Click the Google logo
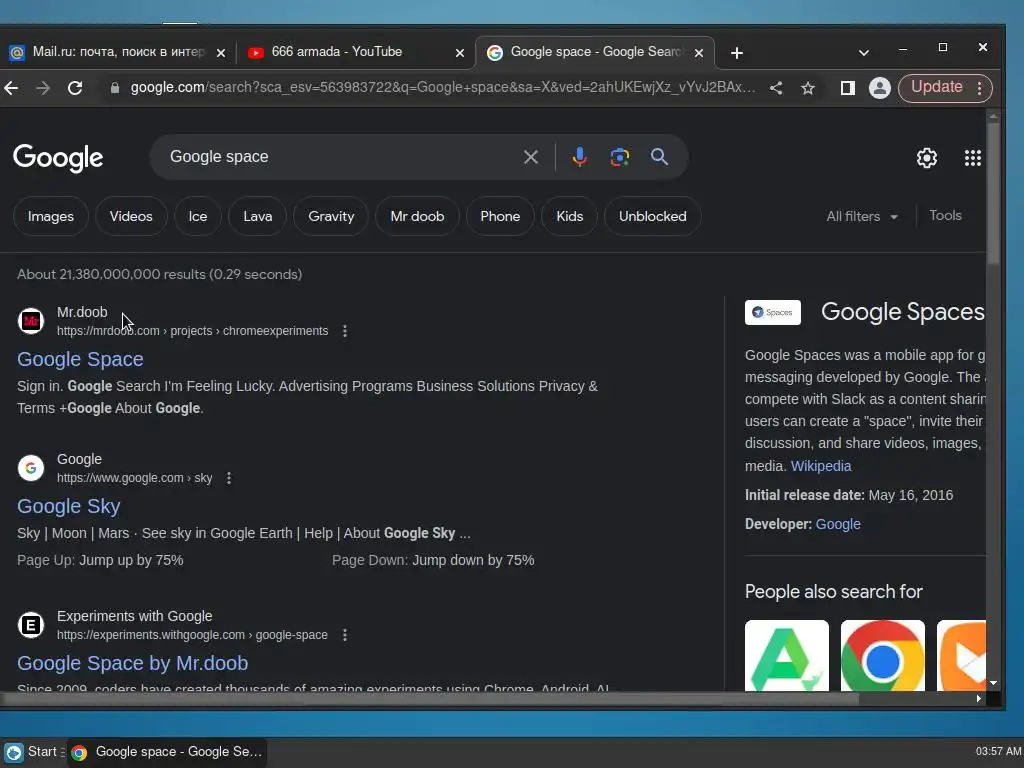 point(58,157)
